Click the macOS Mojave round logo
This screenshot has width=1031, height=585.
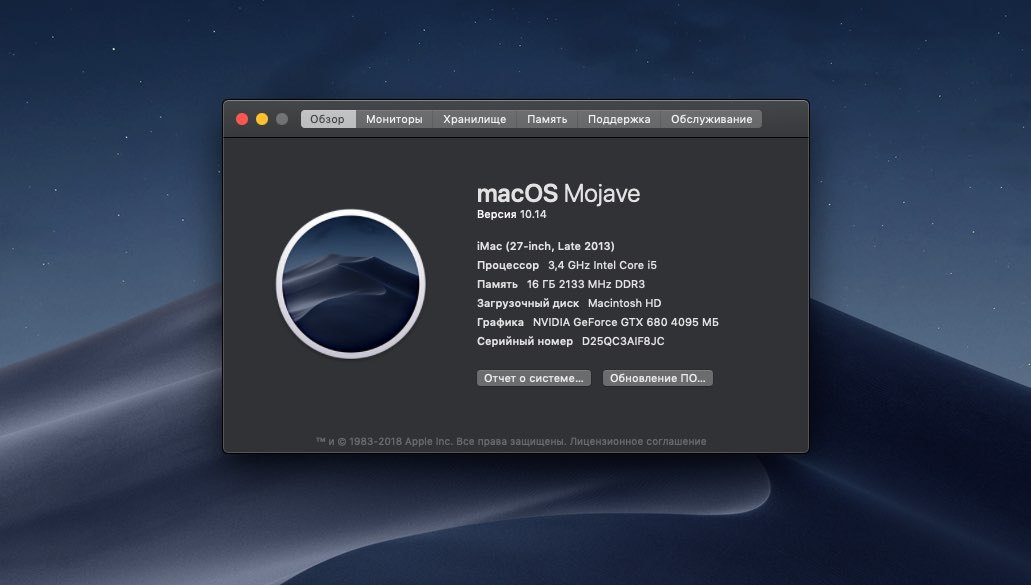coord(350,284)
